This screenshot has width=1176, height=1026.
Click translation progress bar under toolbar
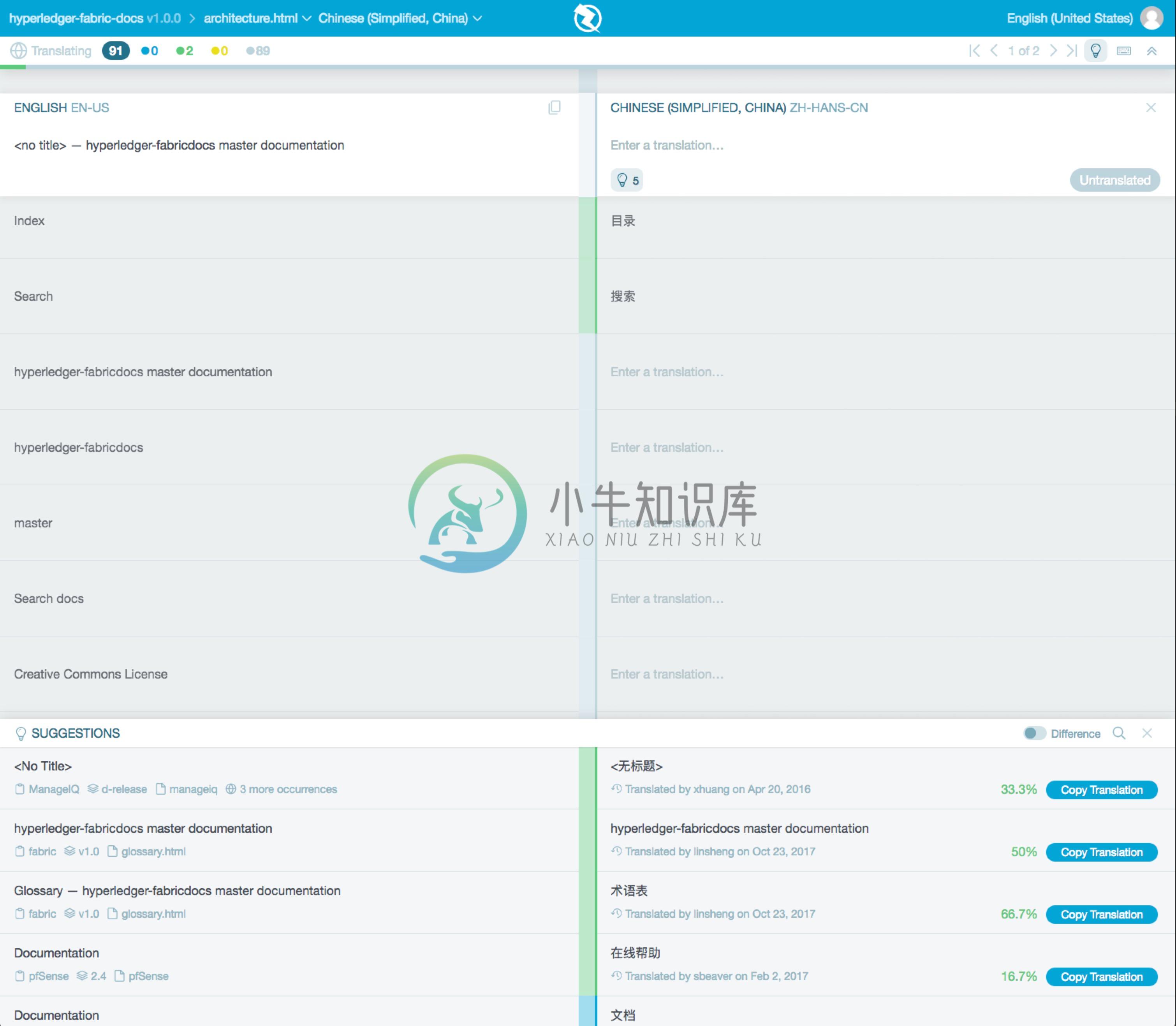tap(588, 67)
